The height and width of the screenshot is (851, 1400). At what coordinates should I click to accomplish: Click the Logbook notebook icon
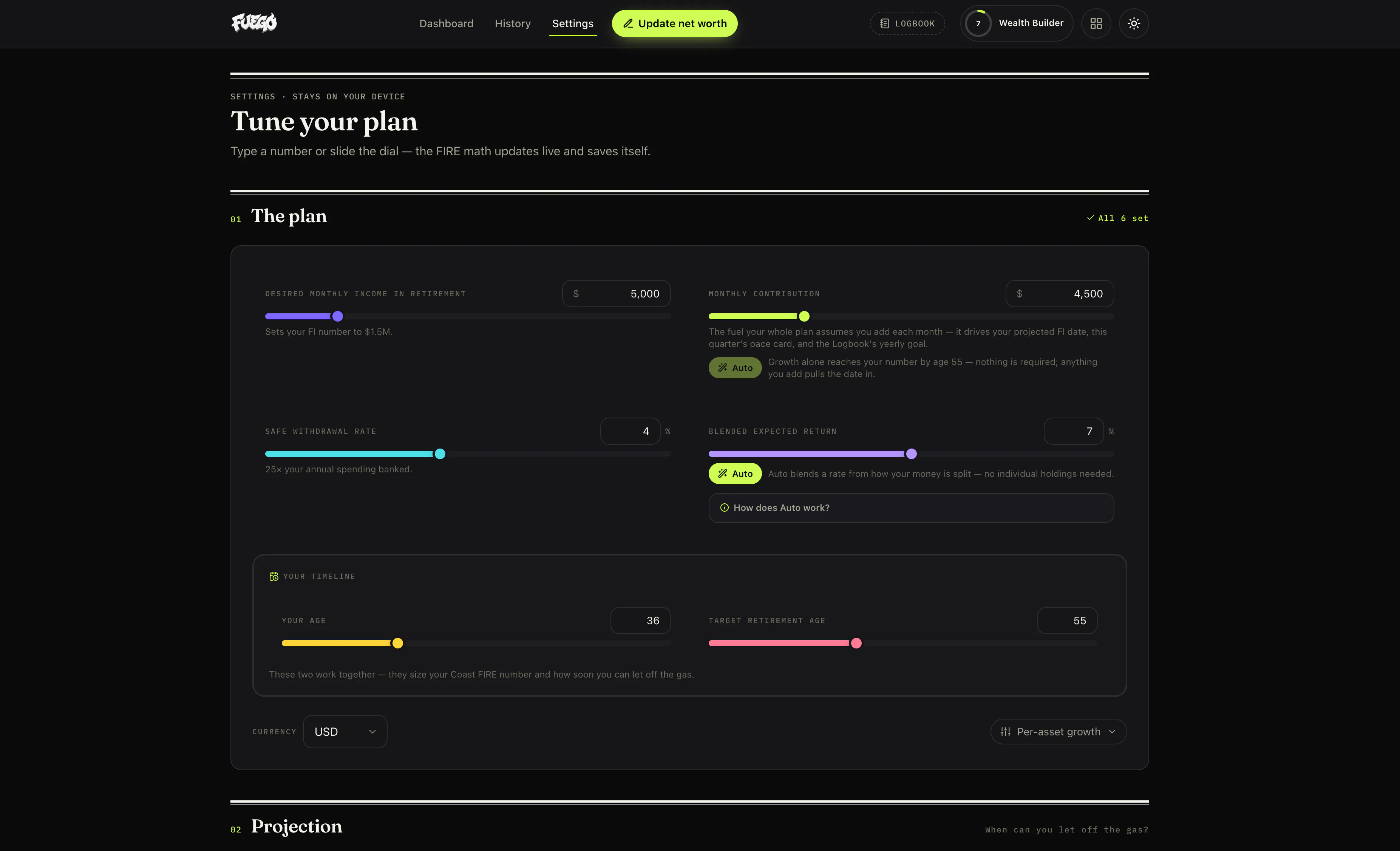[x=885, y=23]
